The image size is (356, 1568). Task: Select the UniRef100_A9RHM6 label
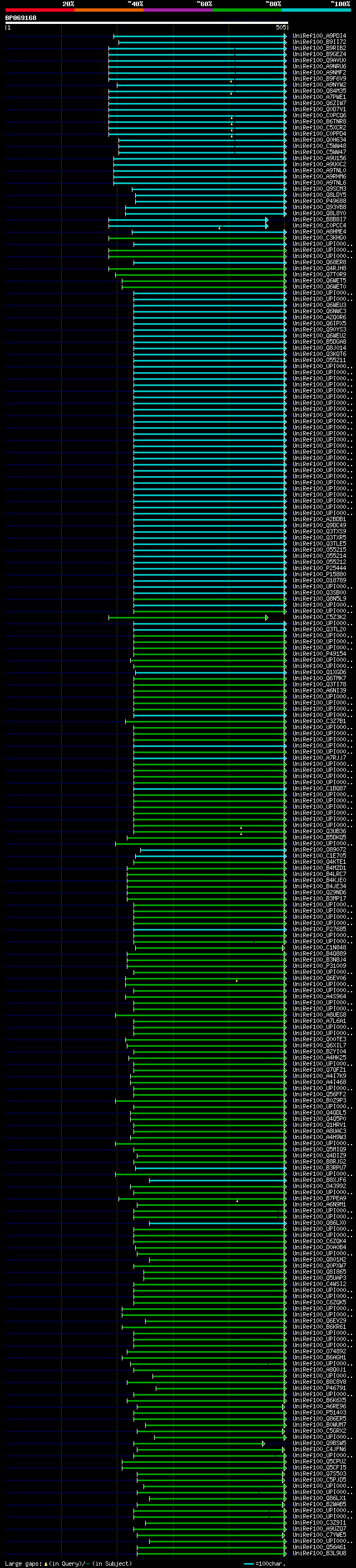(x=319, y=176)
